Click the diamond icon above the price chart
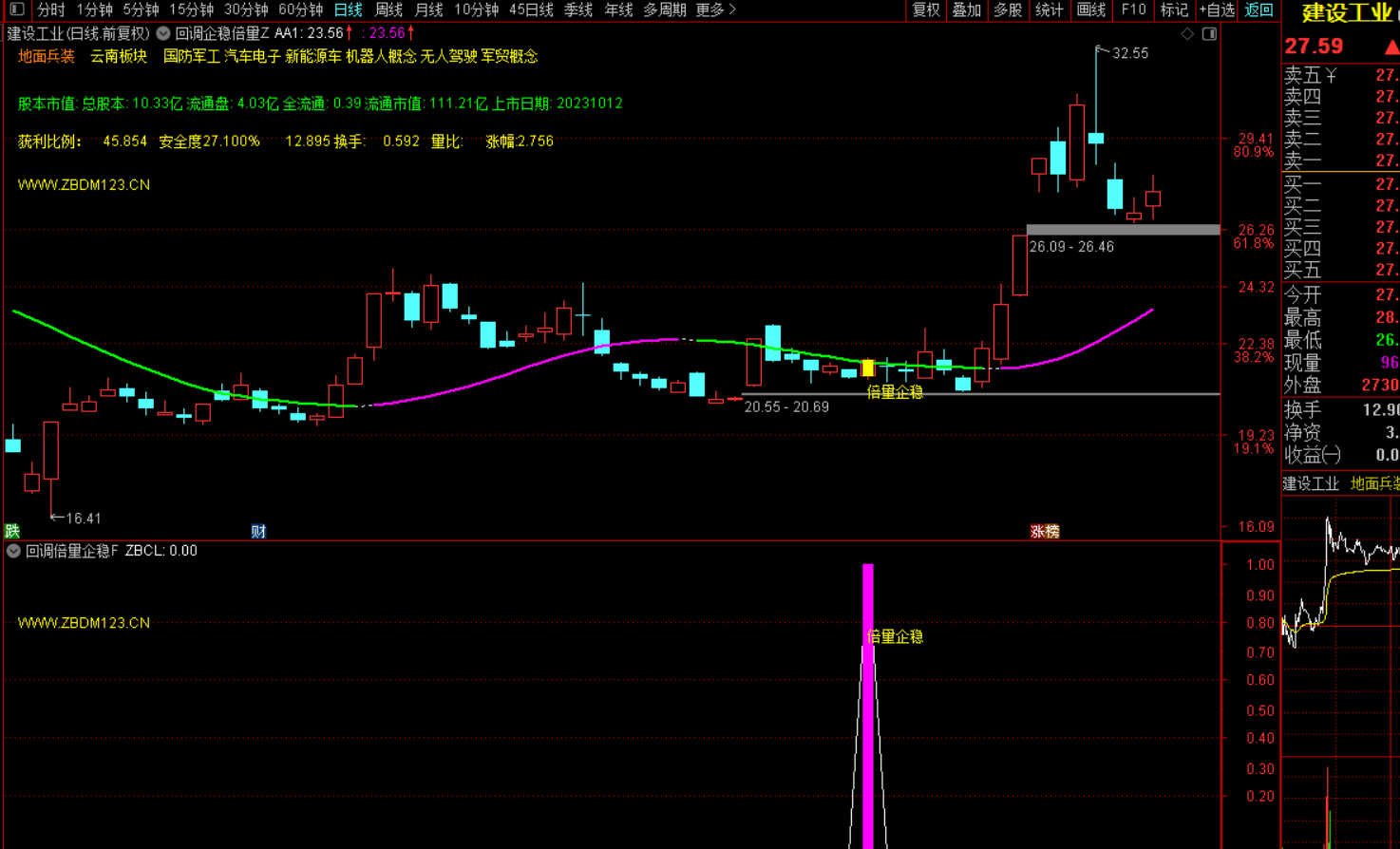 coord(1187,34)
